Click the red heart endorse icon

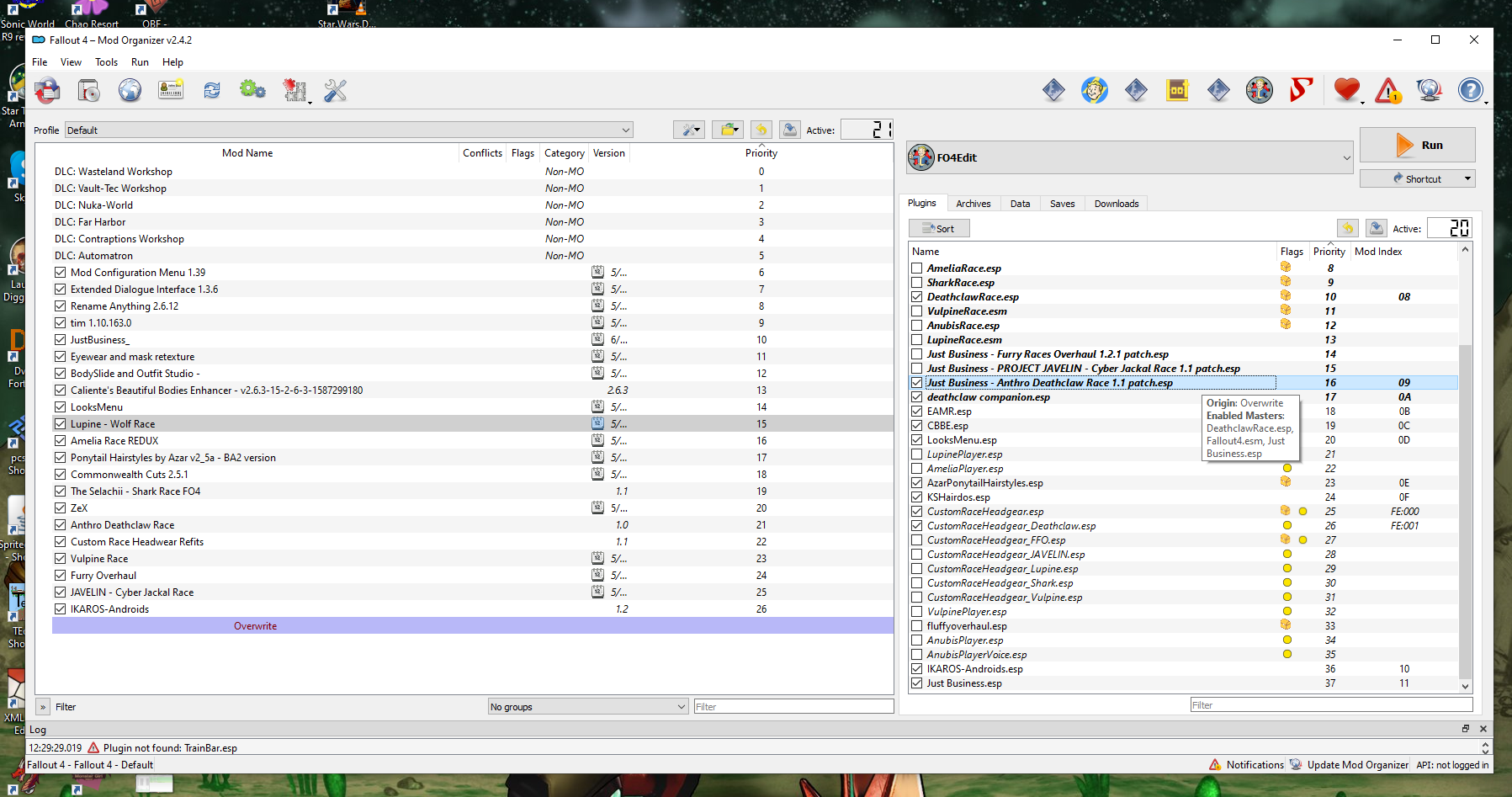[1347, 89]
